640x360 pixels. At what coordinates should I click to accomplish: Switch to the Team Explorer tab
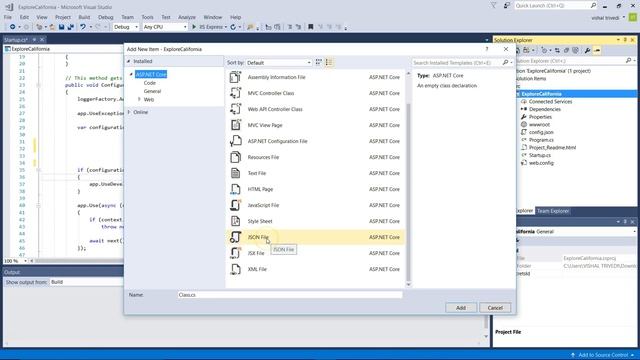click(553, 211)
